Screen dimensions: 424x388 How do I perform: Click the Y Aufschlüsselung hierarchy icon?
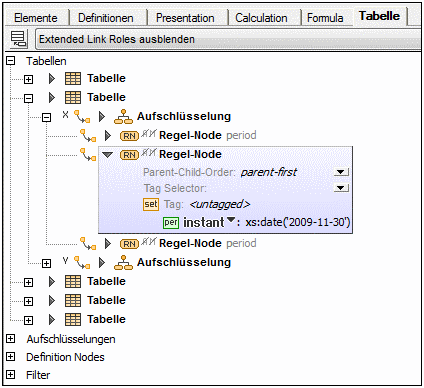pos(123,262)
